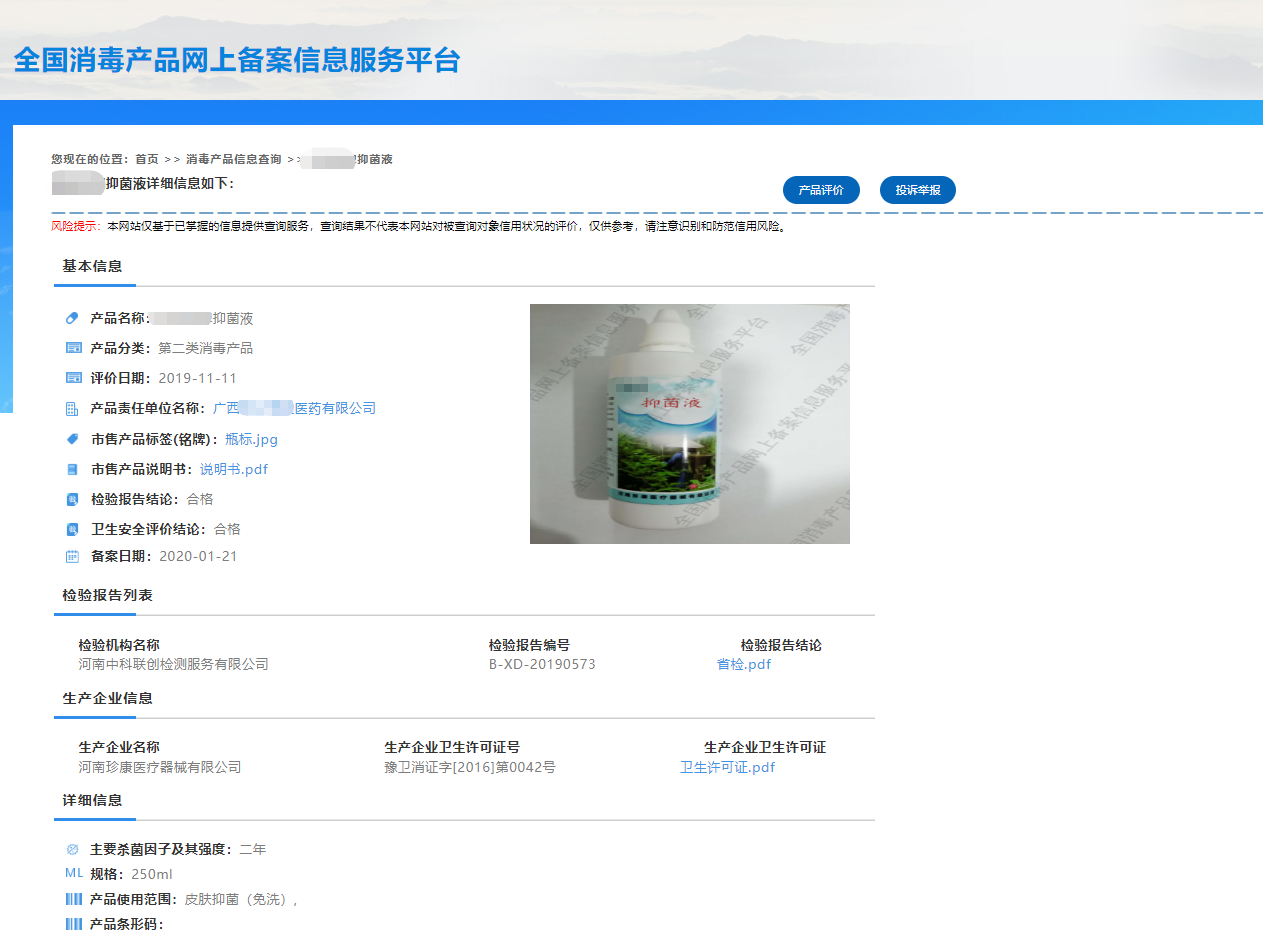The height and width of the screenshot is (941, 1263).
Task: Click the barcode icon beside 产品使用范围
Action: pyautogui.click(x=73, y=899)
